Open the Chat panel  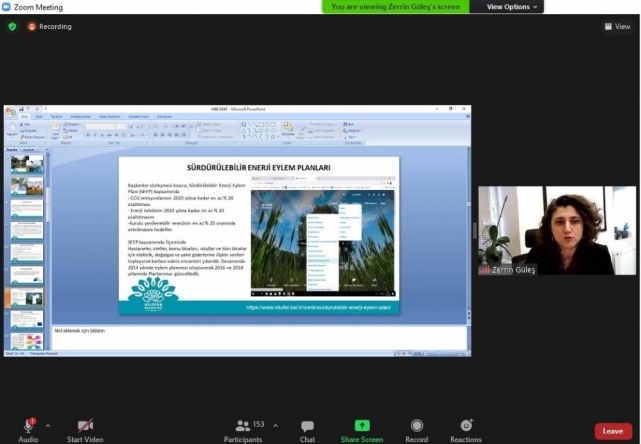pos(307,429)
